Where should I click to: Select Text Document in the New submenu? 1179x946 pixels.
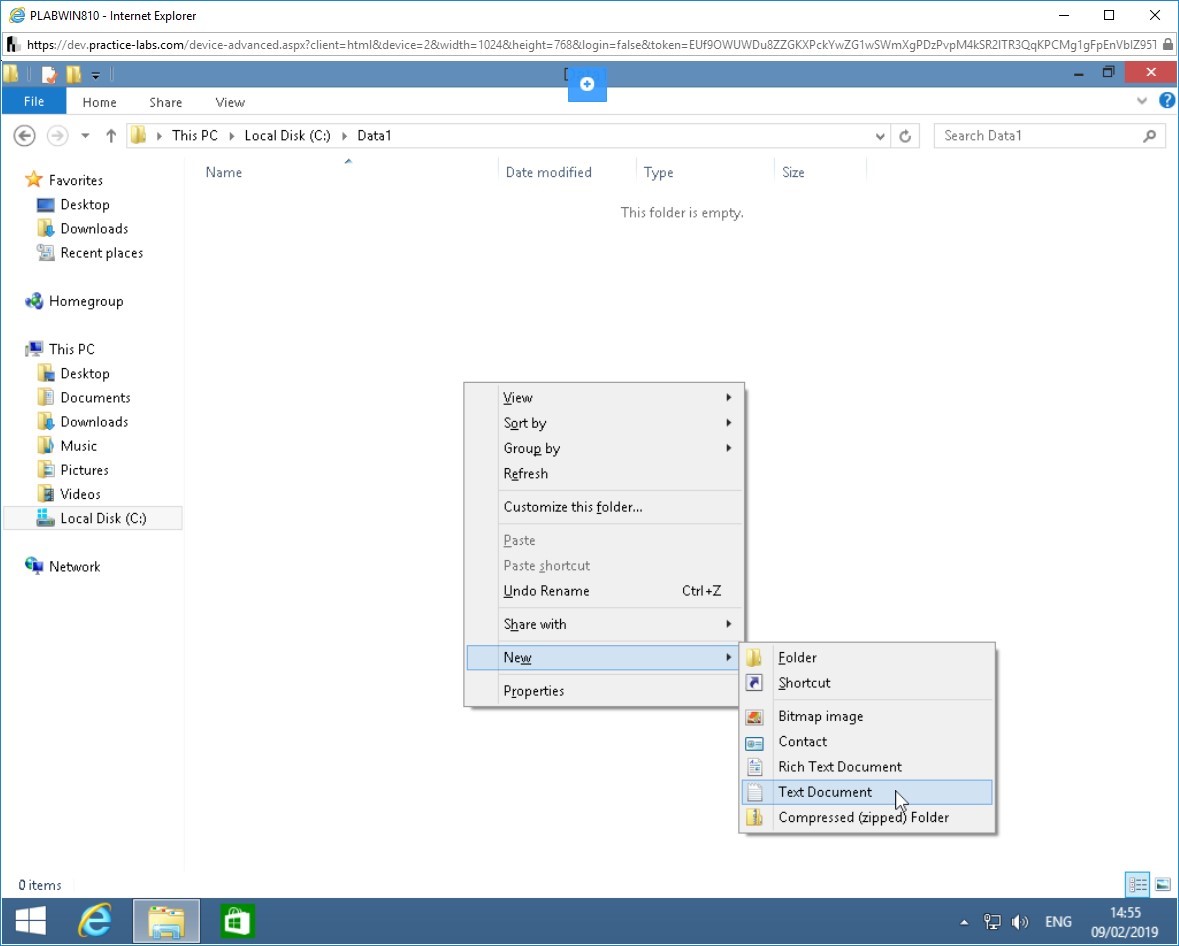(x=867, y=792)
